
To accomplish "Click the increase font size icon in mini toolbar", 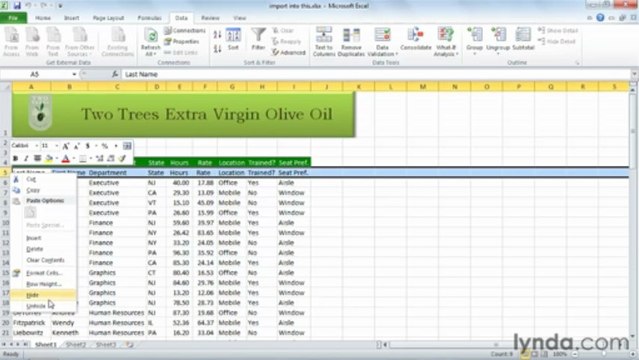I will [x=66, y=146].
